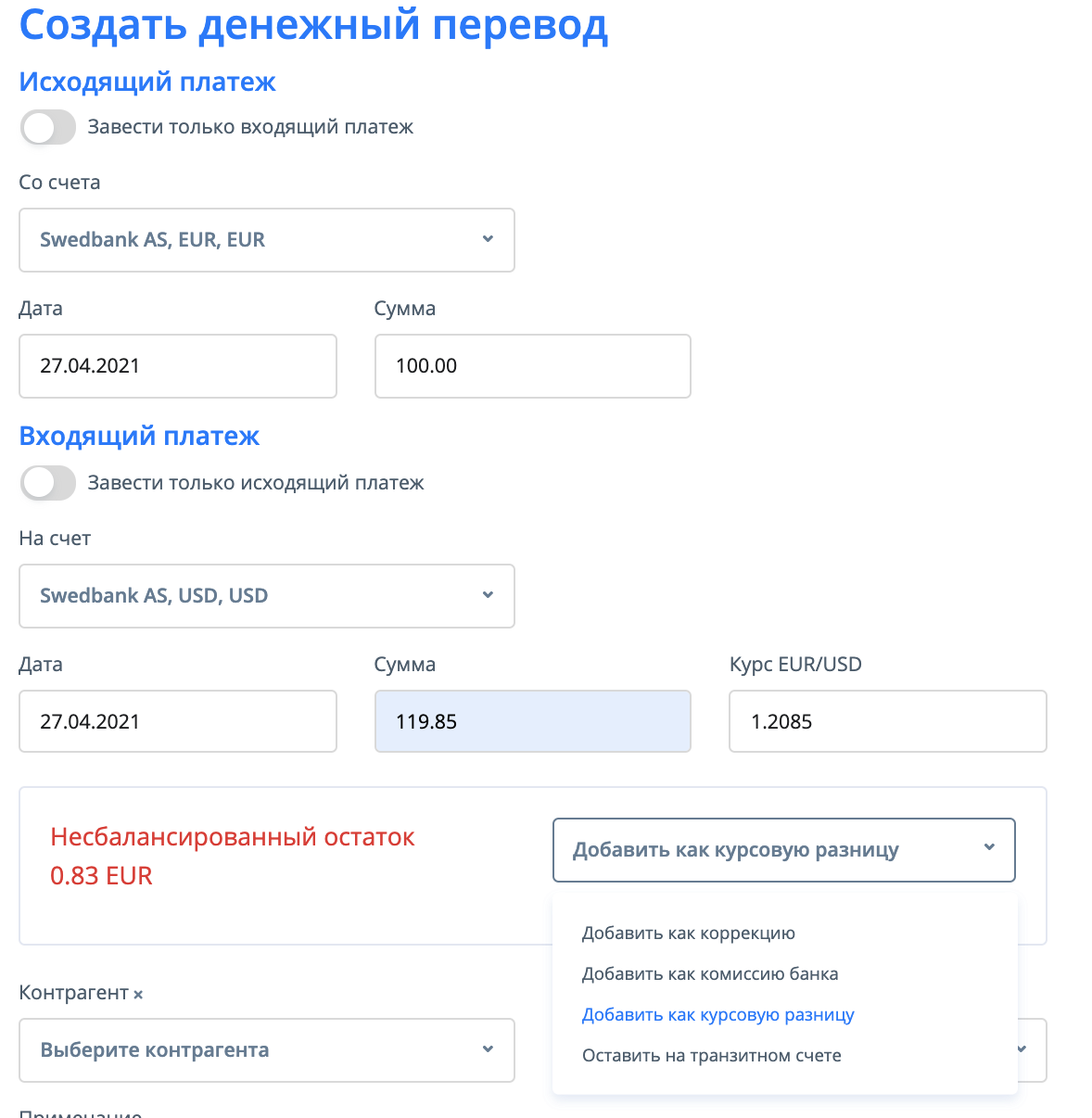Clear counterparty using the × icon
The height and width of the screenshot is (1118, 1092).
[138, 995]
